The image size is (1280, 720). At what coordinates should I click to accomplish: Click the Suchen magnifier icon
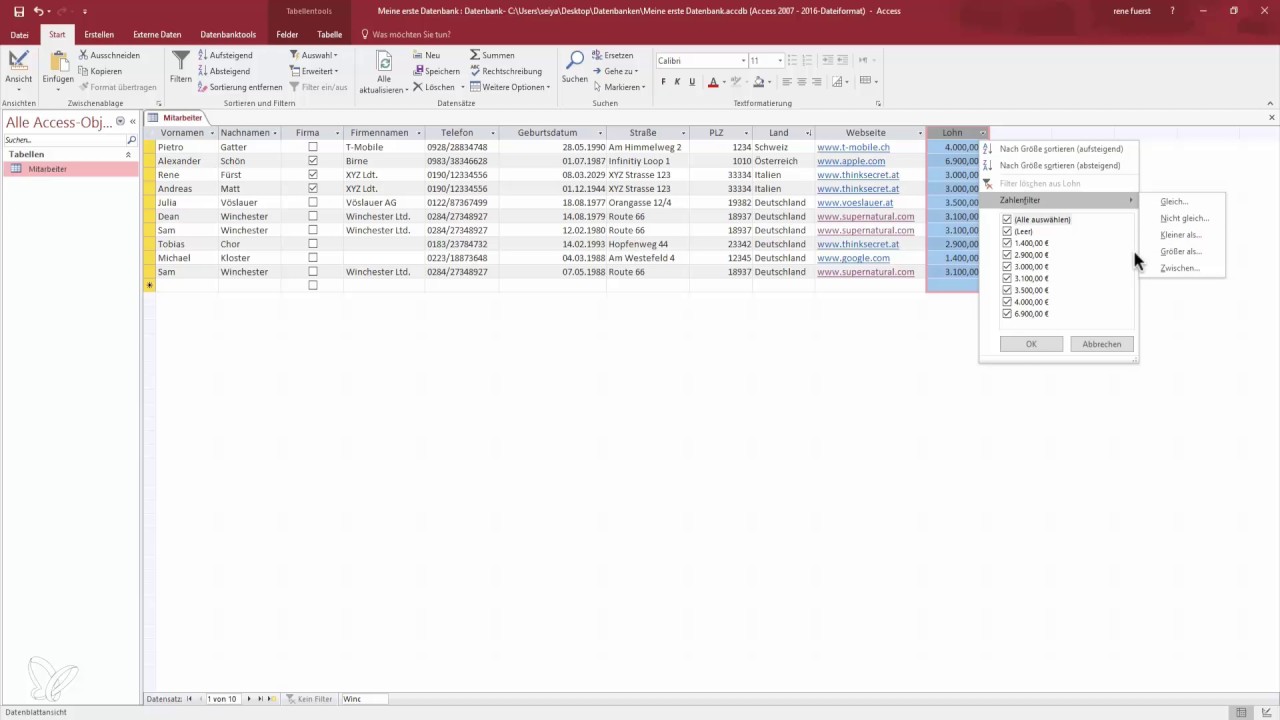pos(574,61)
